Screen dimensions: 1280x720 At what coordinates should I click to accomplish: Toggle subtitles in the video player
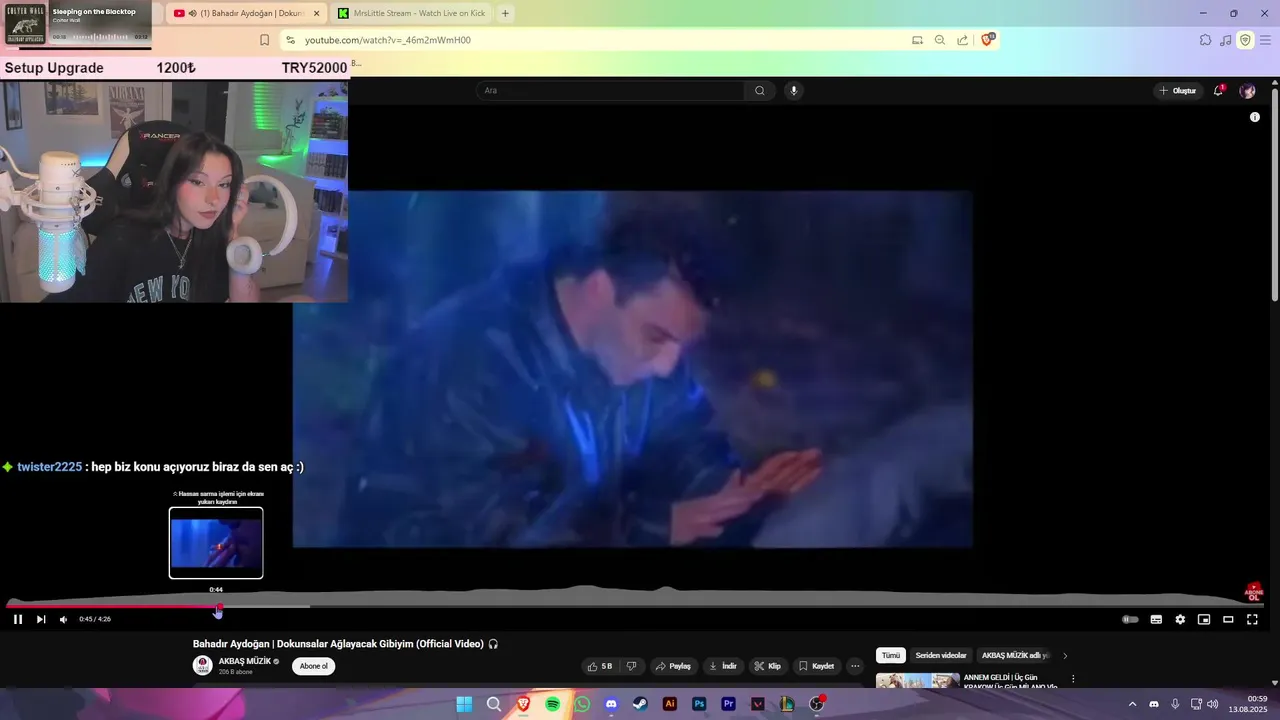pos(1156,619)
